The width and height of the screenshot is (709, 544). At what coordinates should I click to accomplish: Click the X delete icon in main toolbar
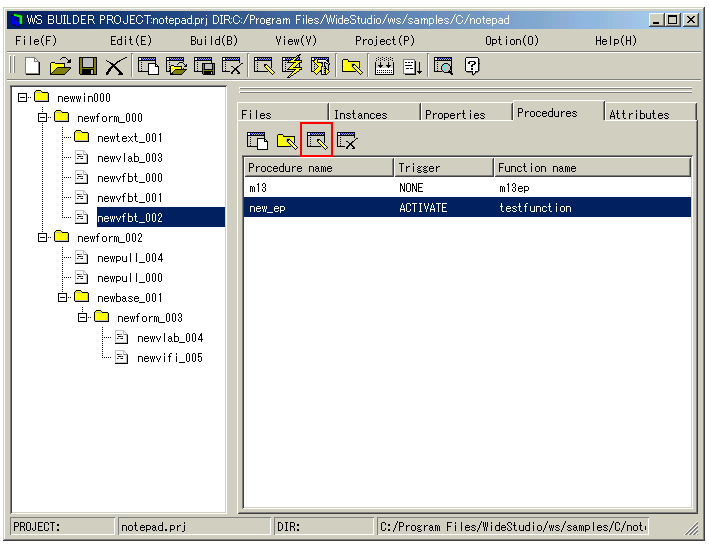tap(115, 67)
